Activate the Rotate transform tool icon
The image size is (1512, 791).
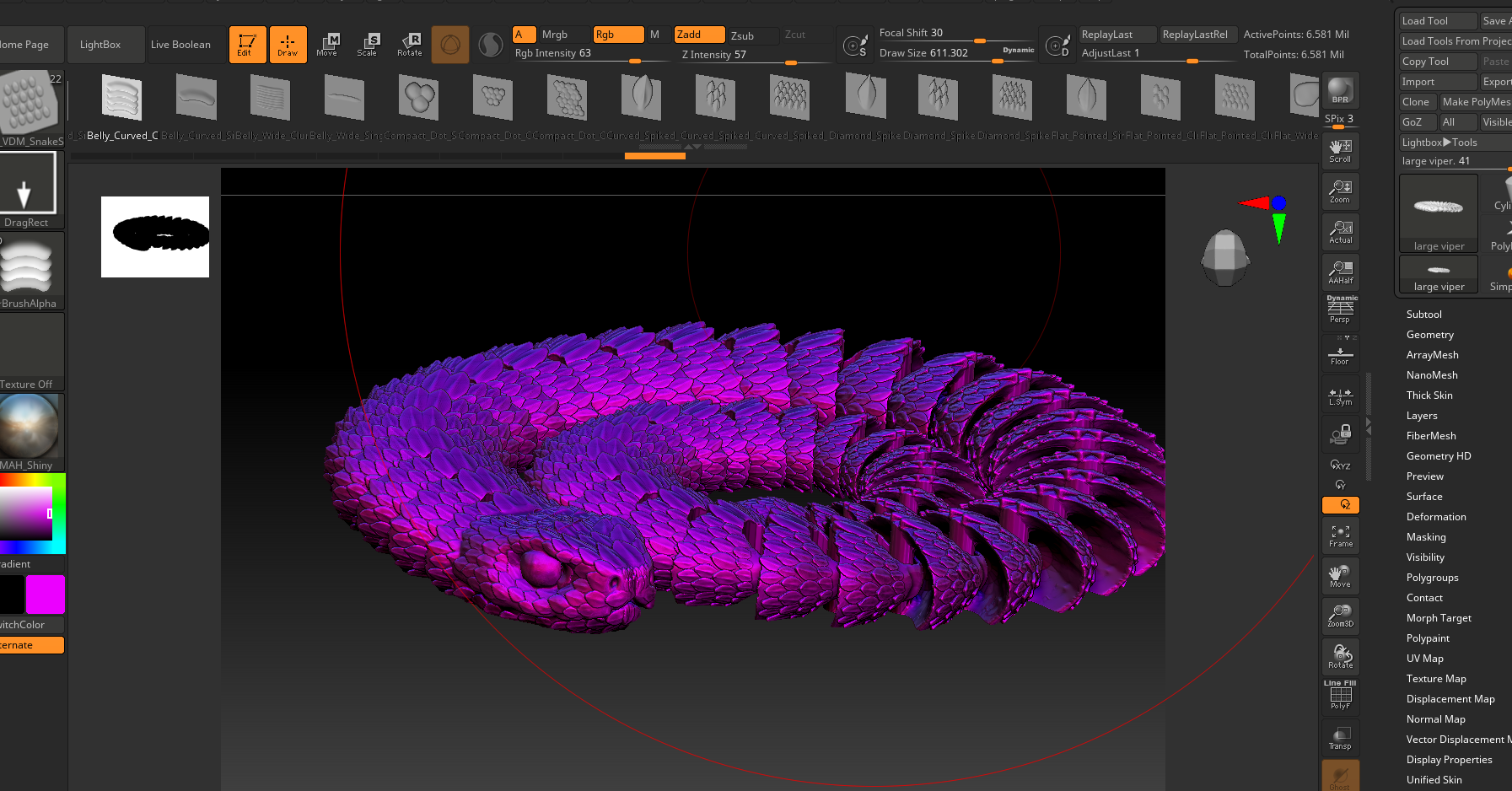tap(409, 45)
